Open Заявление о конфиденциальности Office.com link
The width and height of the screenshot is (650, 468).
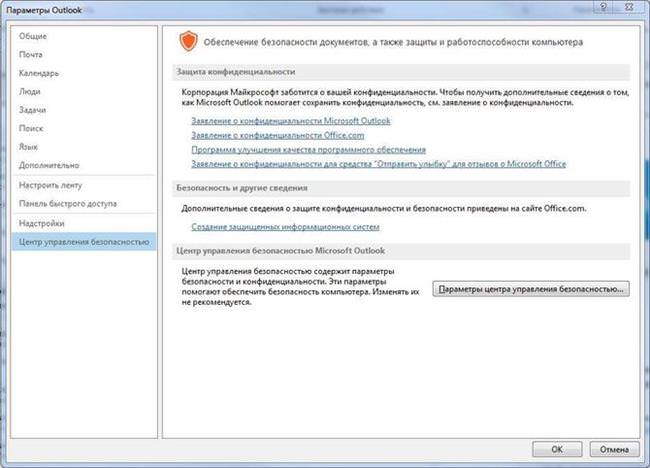(x=277, y=136)
